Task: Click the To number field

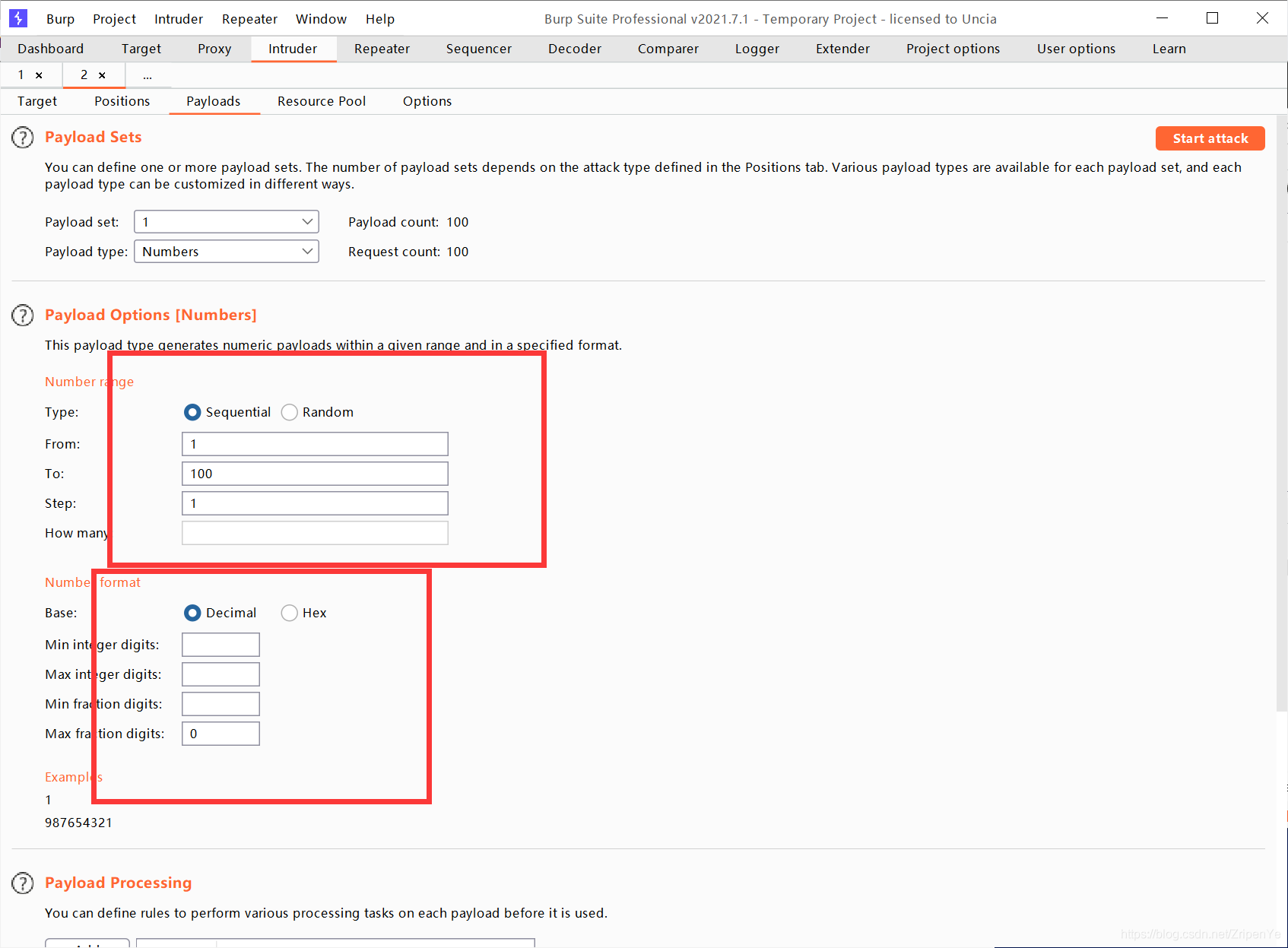Action: click(315, 474)
